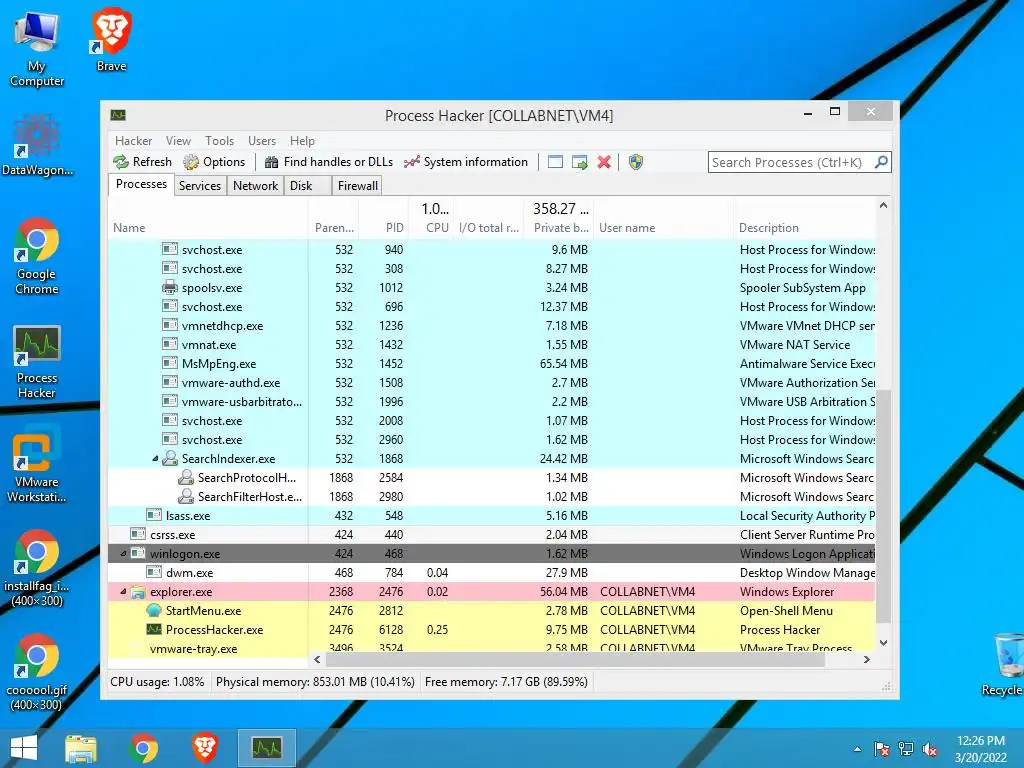Image resolution: width=1024 pixels, height=768 pixels.
Task: Click the Physical memory status text
Action: [315, 682]
